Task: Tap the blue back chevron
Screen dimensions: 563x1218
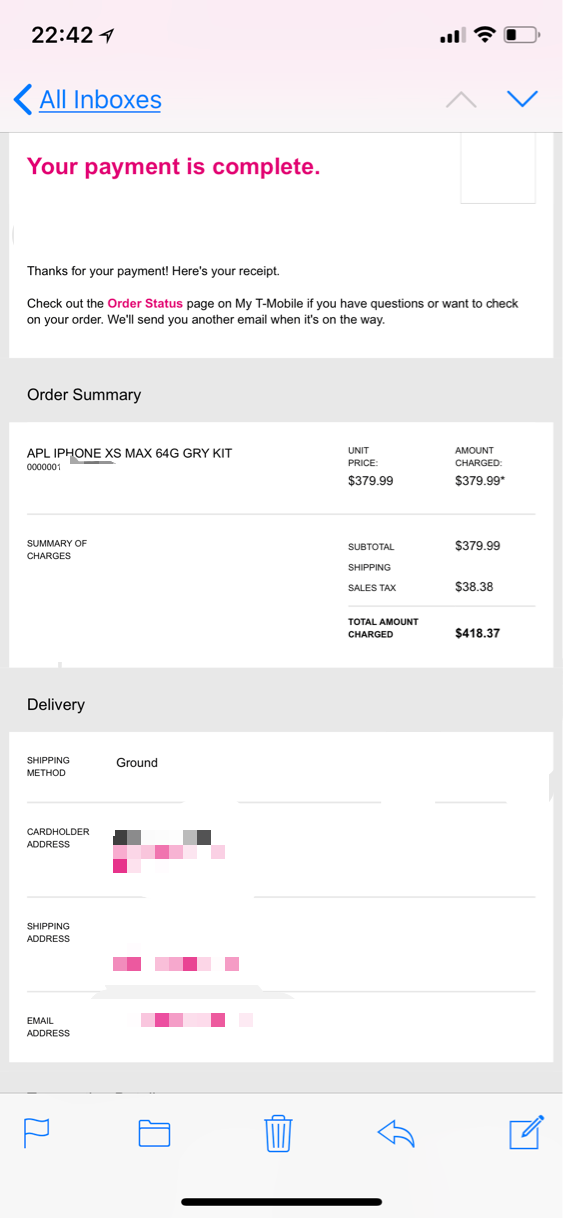Action: (23, 99)
